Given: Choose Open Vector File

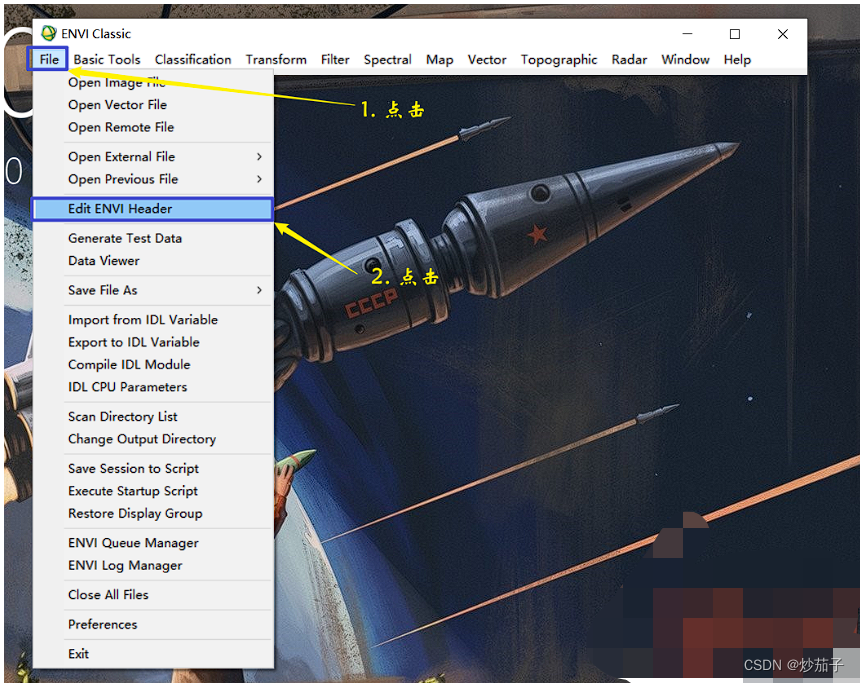Looking at the screenshot, I should (x=152, y=105).
